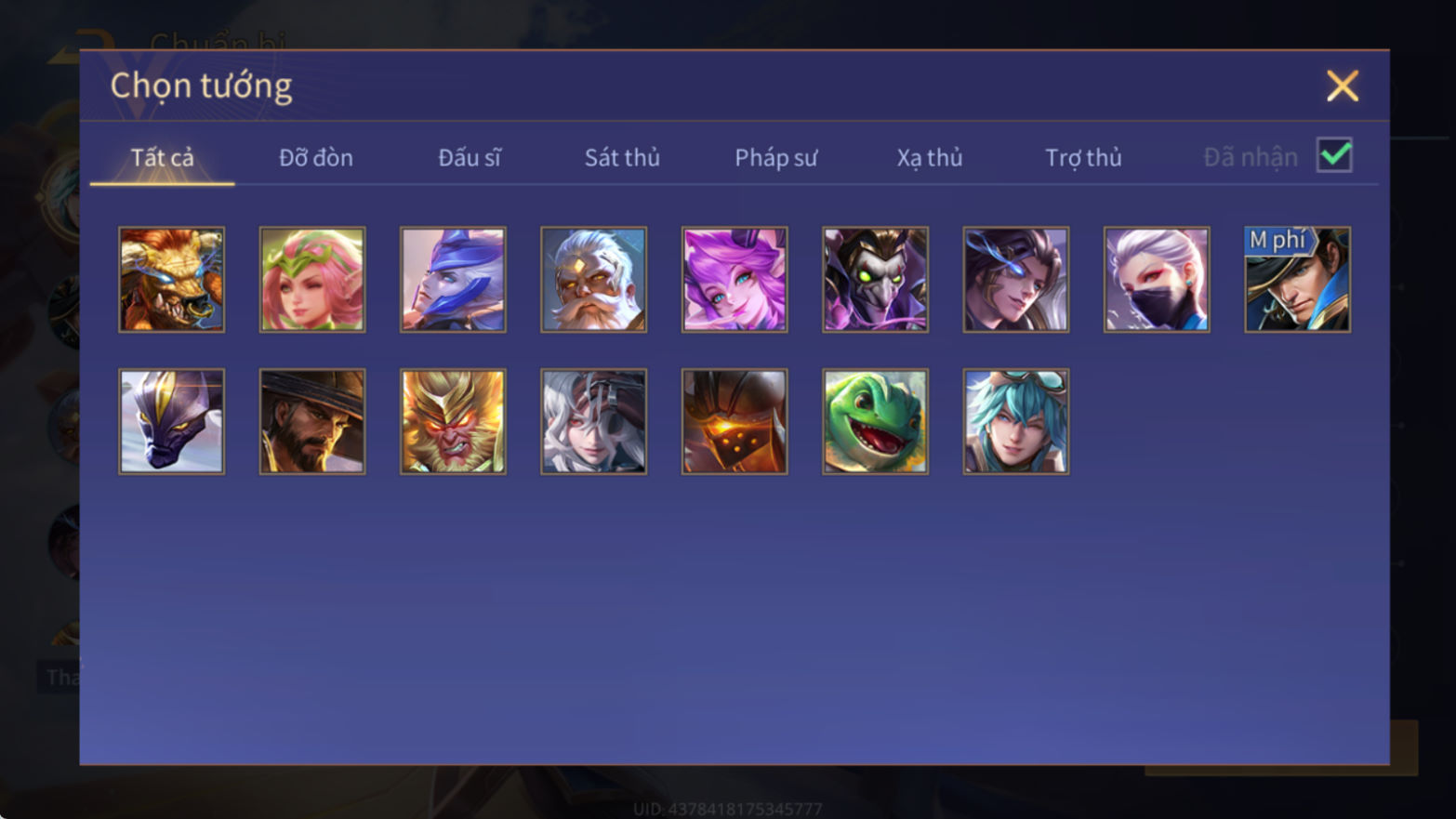The image size is (1456, 819).
Task: Select the purple-haired girl hero portrait
Action: click(x=735, y=280)
